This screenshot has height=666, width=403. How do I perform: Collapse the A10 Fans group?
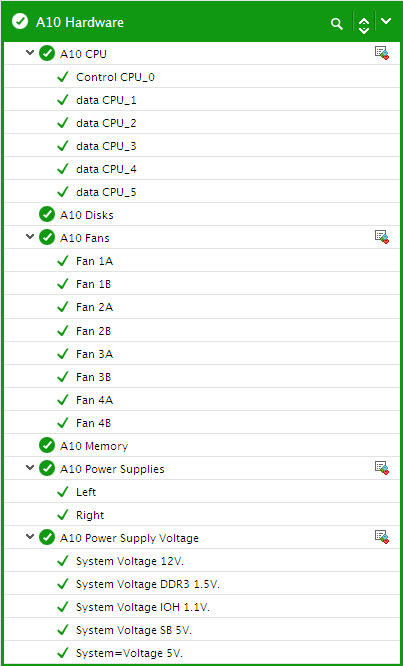(x=29, y=236)
